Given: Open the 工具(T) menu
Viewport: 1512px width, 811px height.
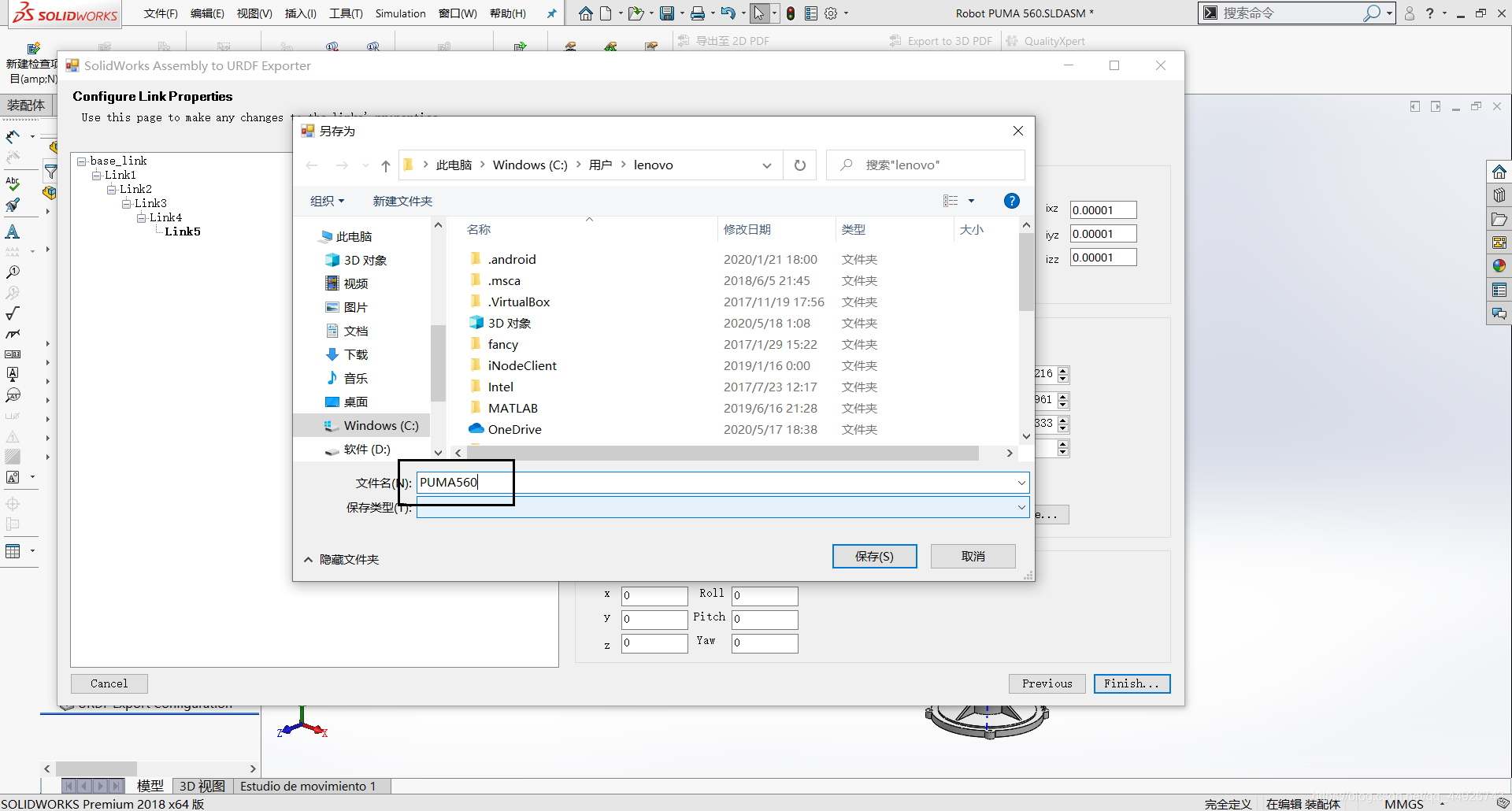Looking at the screenshot, I should click(x=346, y=13).
